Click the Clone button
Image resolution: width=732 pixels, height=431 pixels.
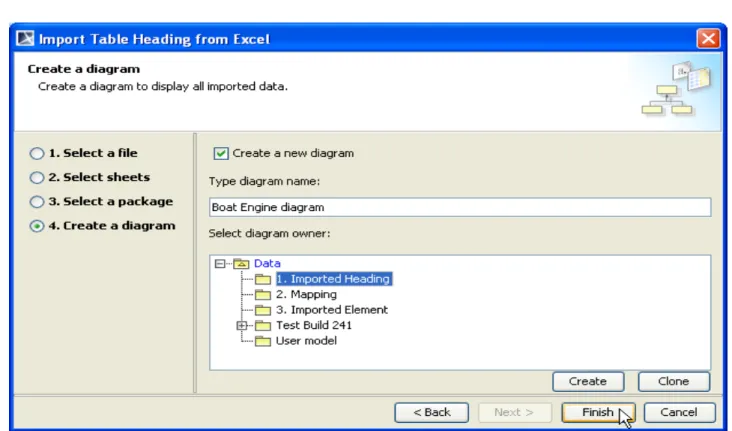[x=674, y=382]
